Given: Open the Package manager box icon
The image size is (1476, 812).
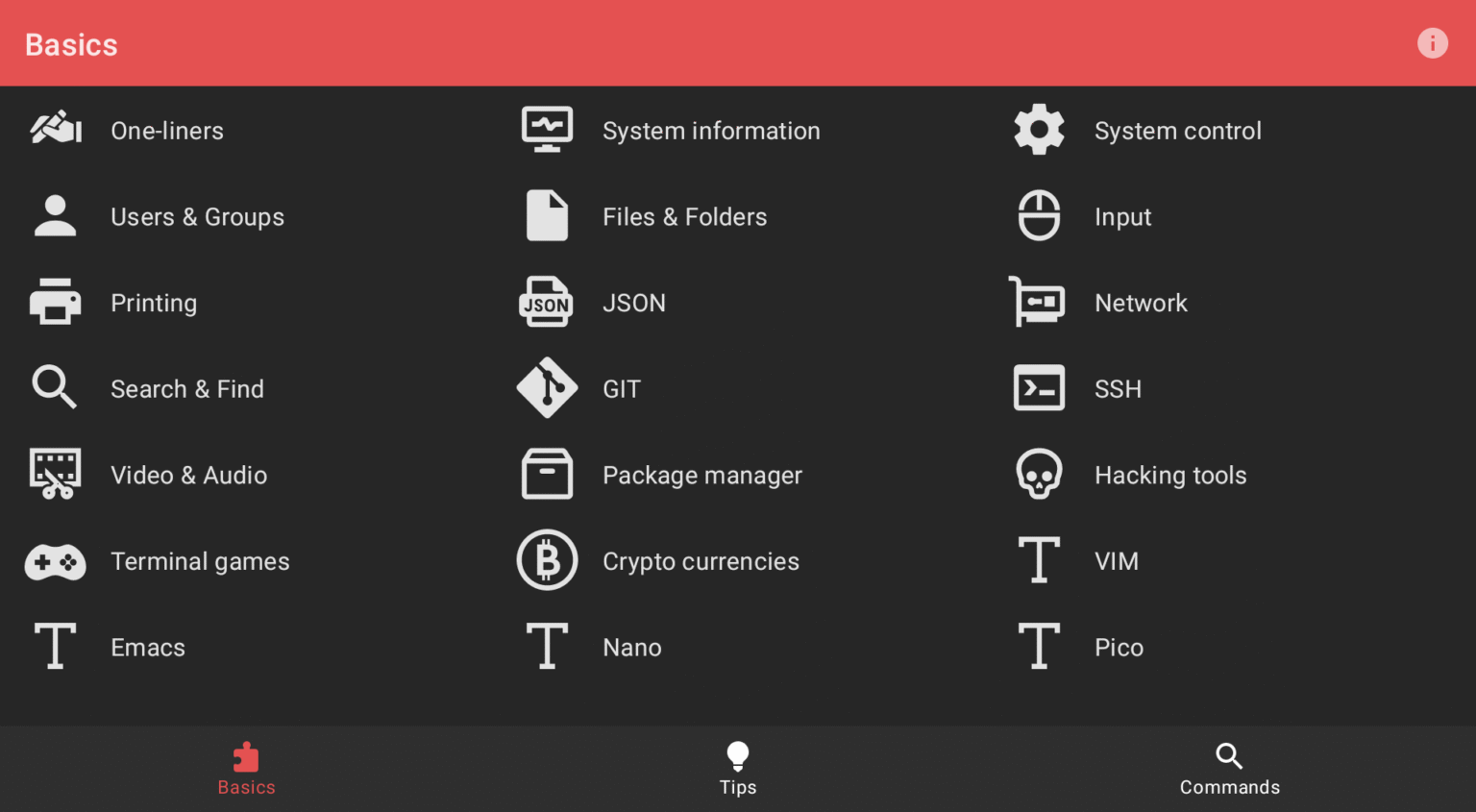Looking at the screenshot, I should point(547,474).
